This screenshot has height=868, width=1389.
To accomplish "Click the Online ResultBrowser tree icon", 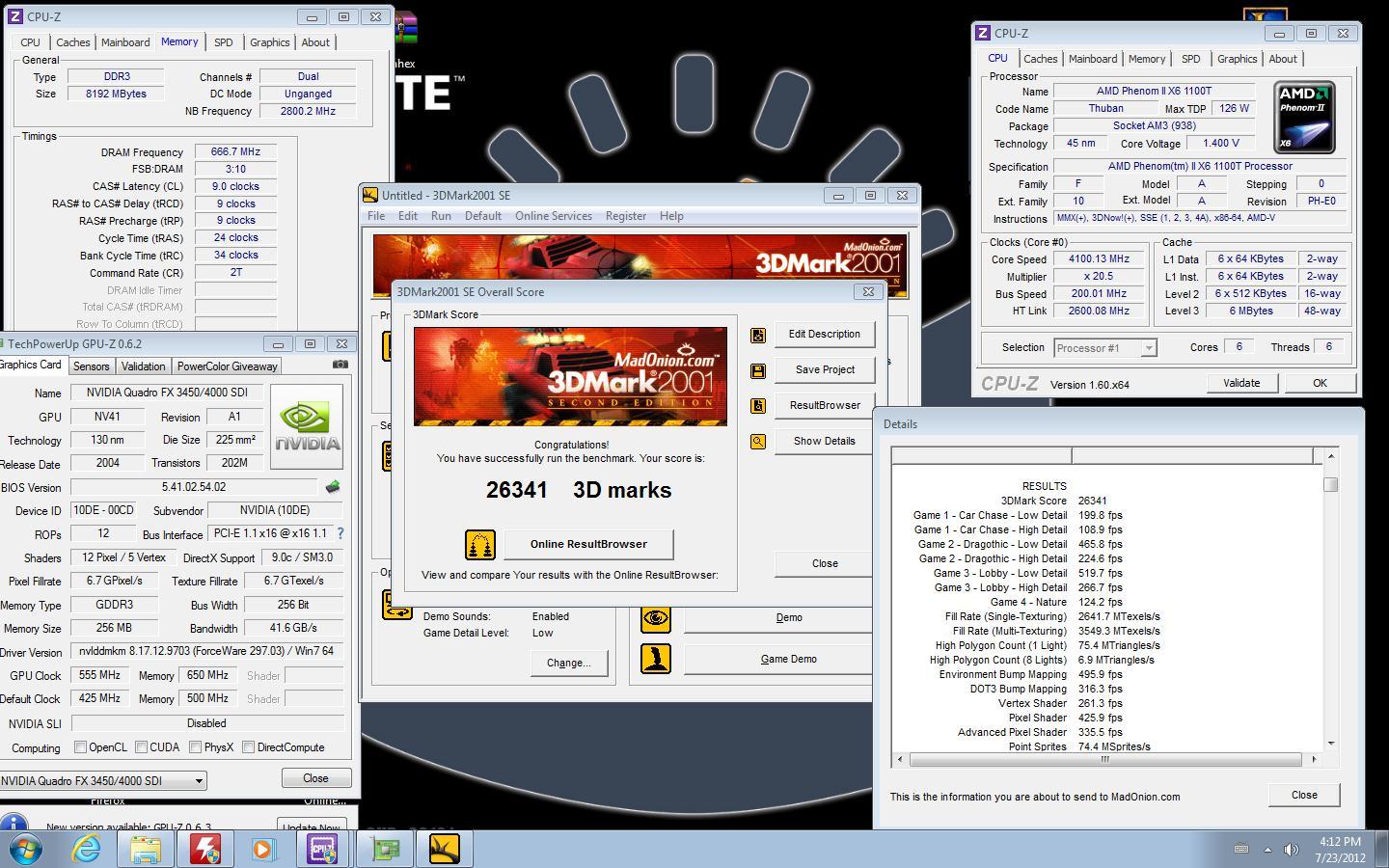I will pos(479,545).
